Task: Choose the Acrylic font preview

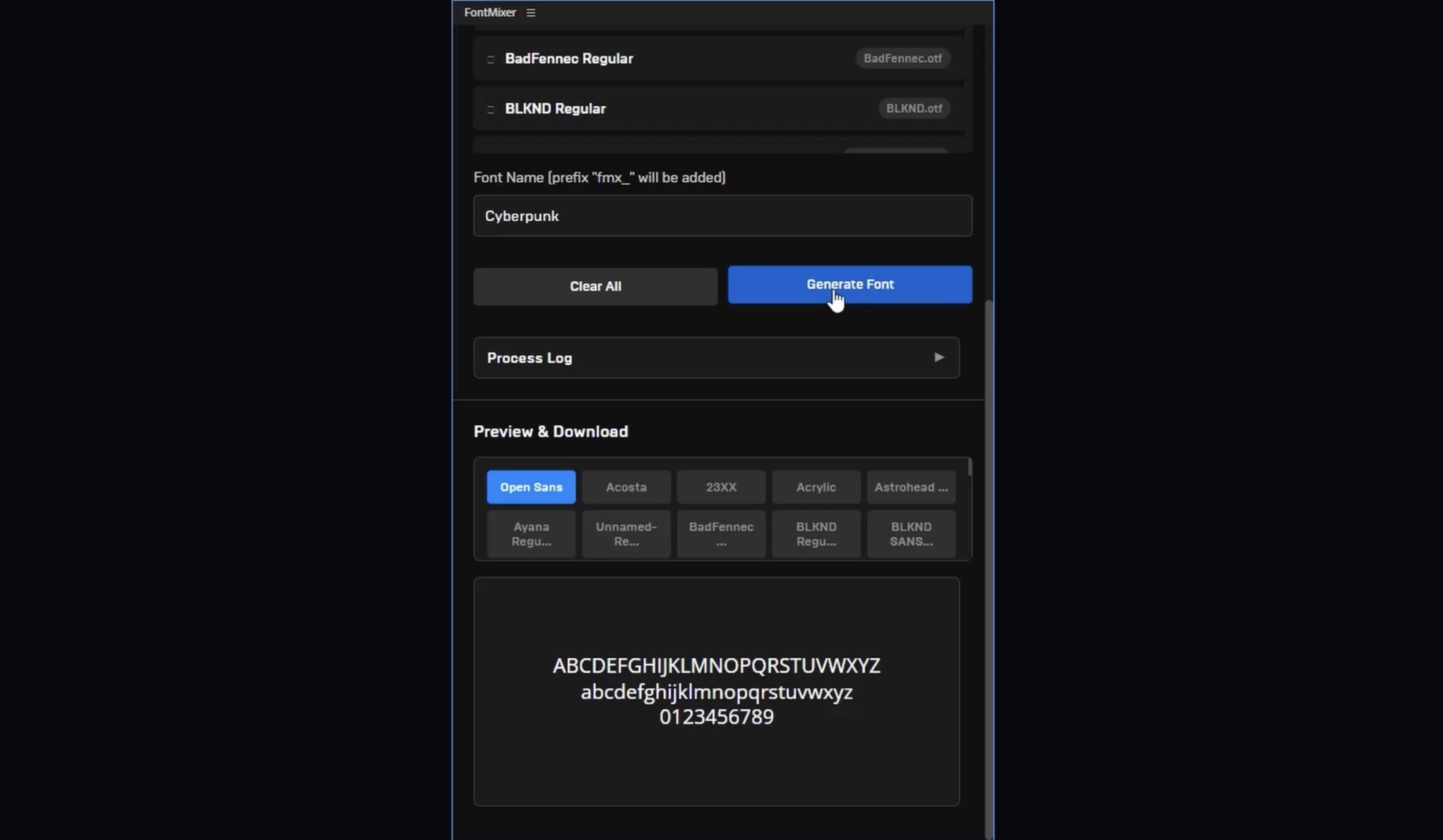Action: (815, 488)
